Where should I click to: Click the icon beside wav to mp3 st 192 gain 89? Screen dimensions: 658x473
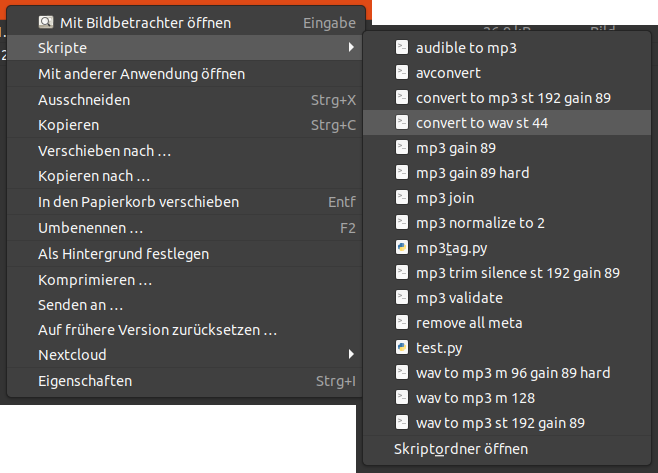pos(402,423)
